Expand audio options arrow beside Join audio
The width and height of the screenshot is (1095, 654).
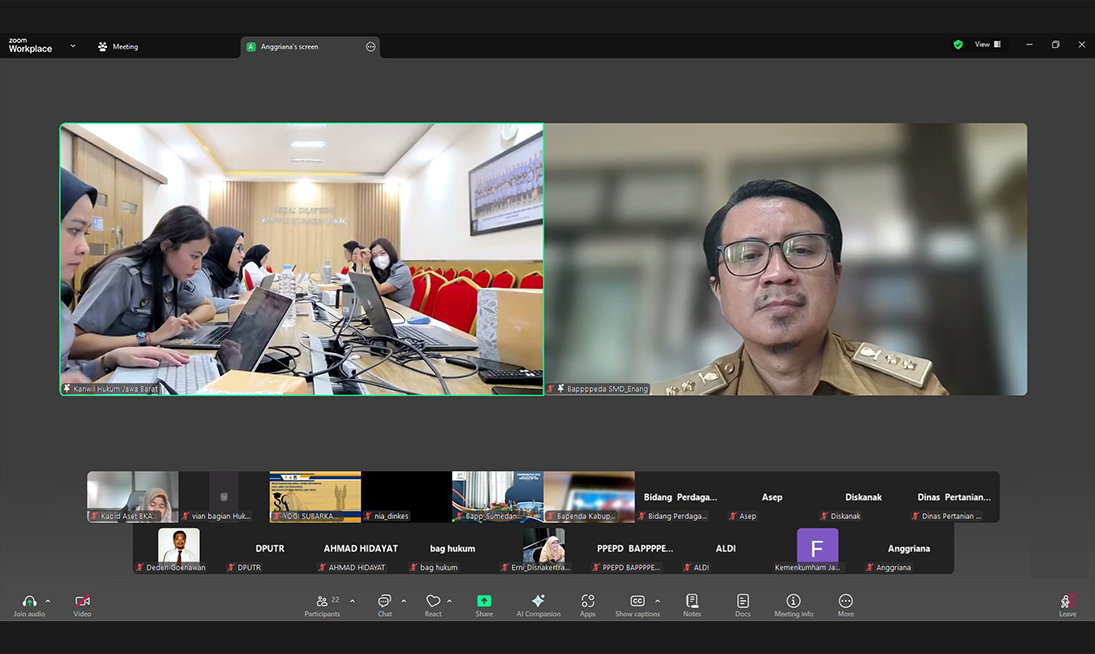(x=47, y=601)
